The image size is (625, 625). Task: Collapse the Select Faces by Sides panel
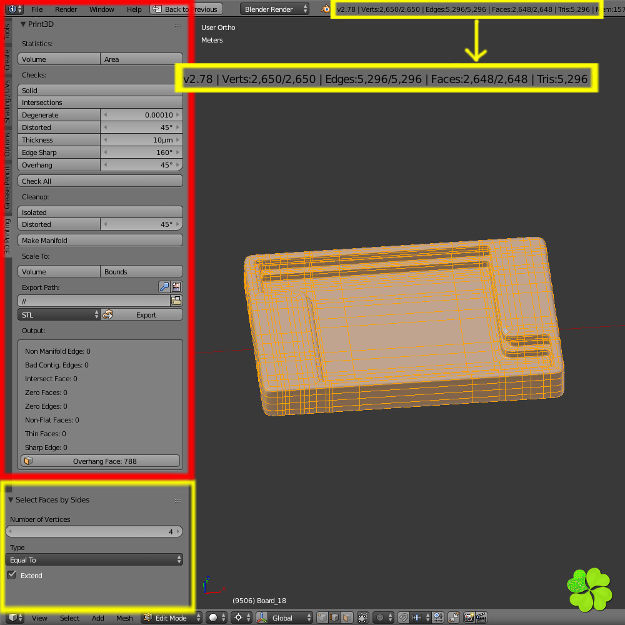(11, 499)
